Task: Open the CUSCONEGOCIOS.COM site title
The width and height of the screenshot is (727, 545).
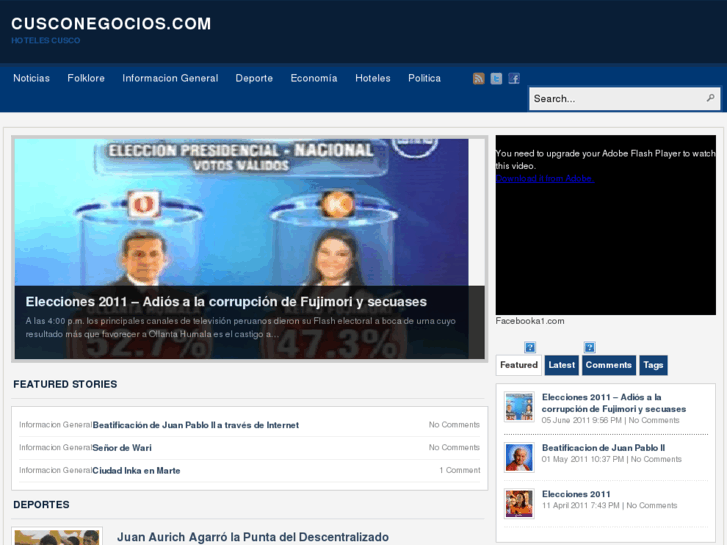Action: click(111, 24)
